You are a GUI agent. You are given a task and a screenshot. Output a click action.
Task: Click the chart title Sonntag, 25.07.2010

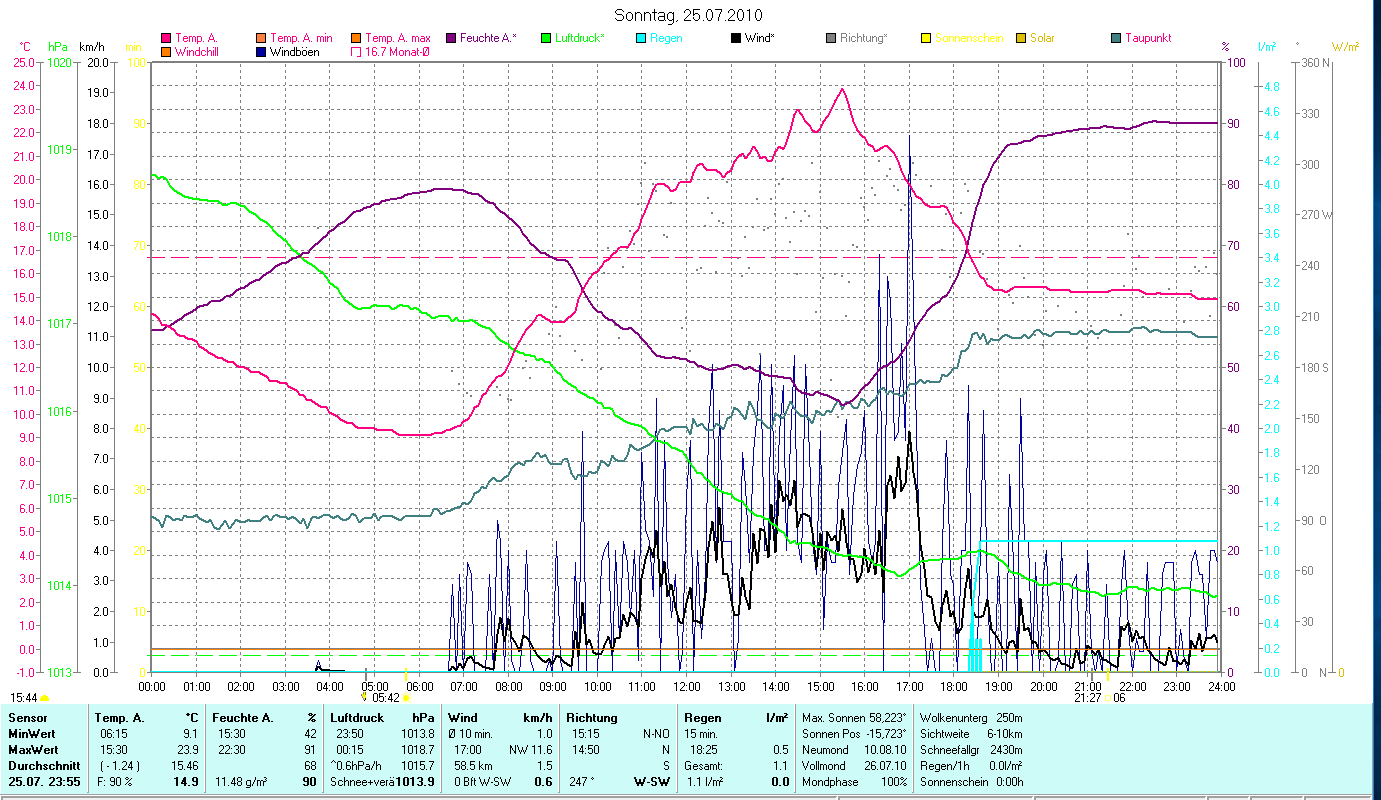690,15
